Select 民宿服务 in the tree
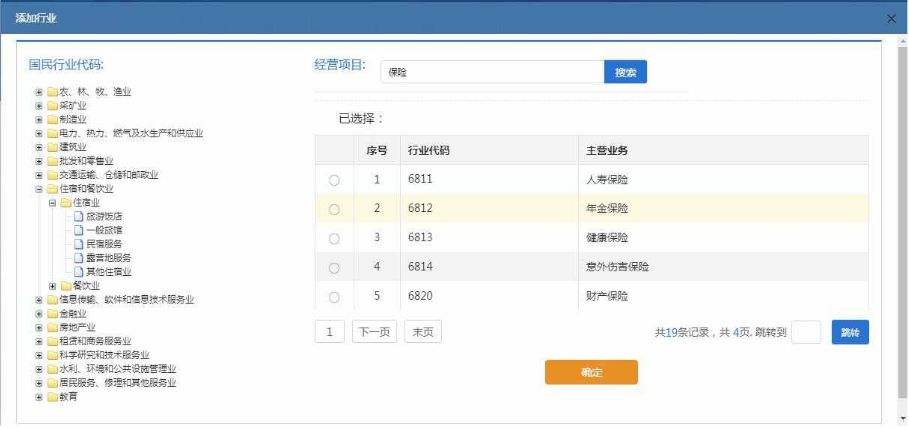 click(104, 244)
